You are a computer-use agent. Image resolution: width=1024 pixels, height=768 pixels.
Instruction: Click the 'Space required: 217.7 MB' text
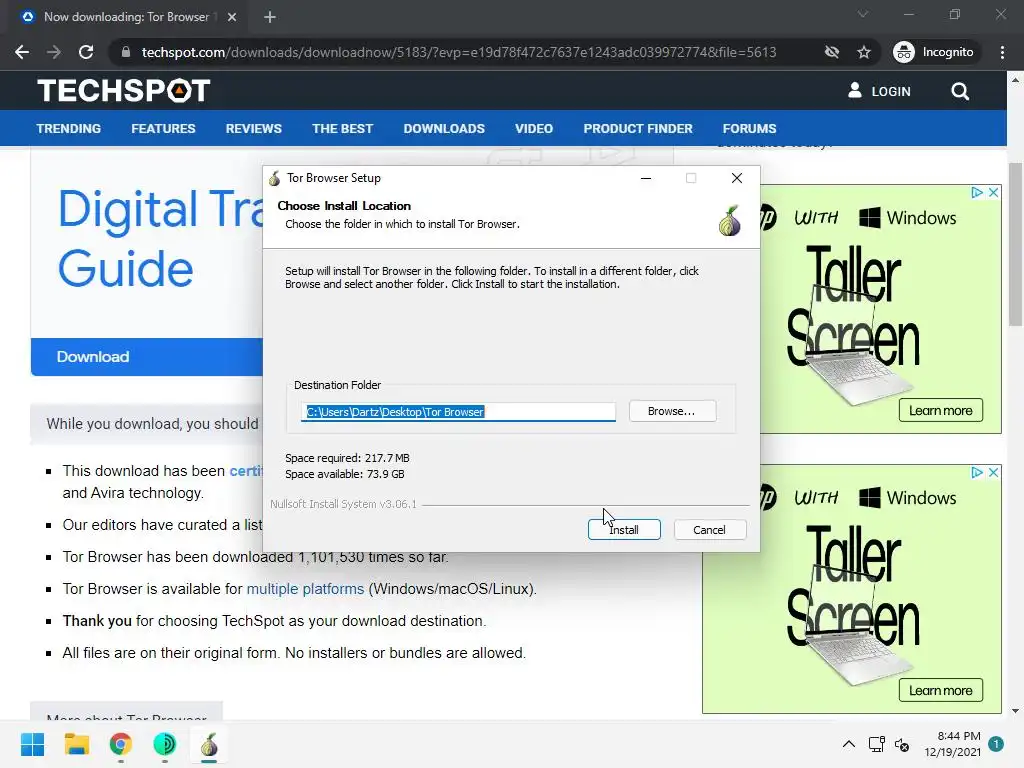(347, 458)
